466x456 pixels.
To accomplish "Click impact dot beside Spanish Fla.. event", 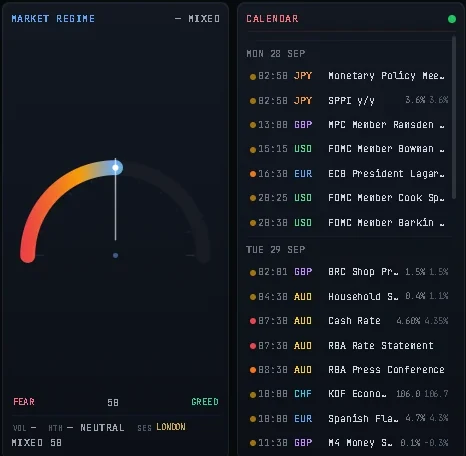I will coord(253,419).
